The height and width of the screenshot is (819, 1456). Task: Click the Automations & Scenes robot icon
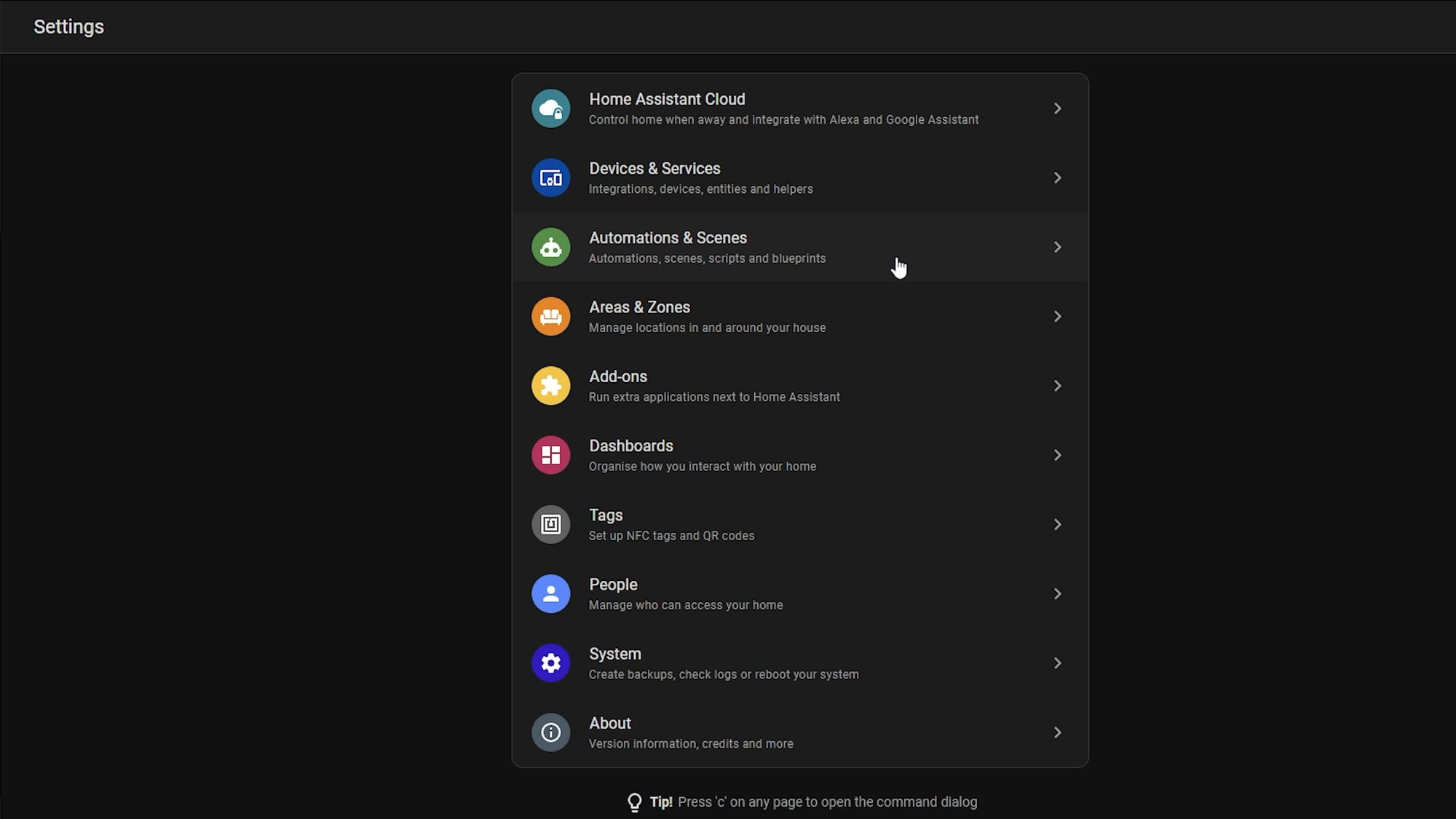550,248
